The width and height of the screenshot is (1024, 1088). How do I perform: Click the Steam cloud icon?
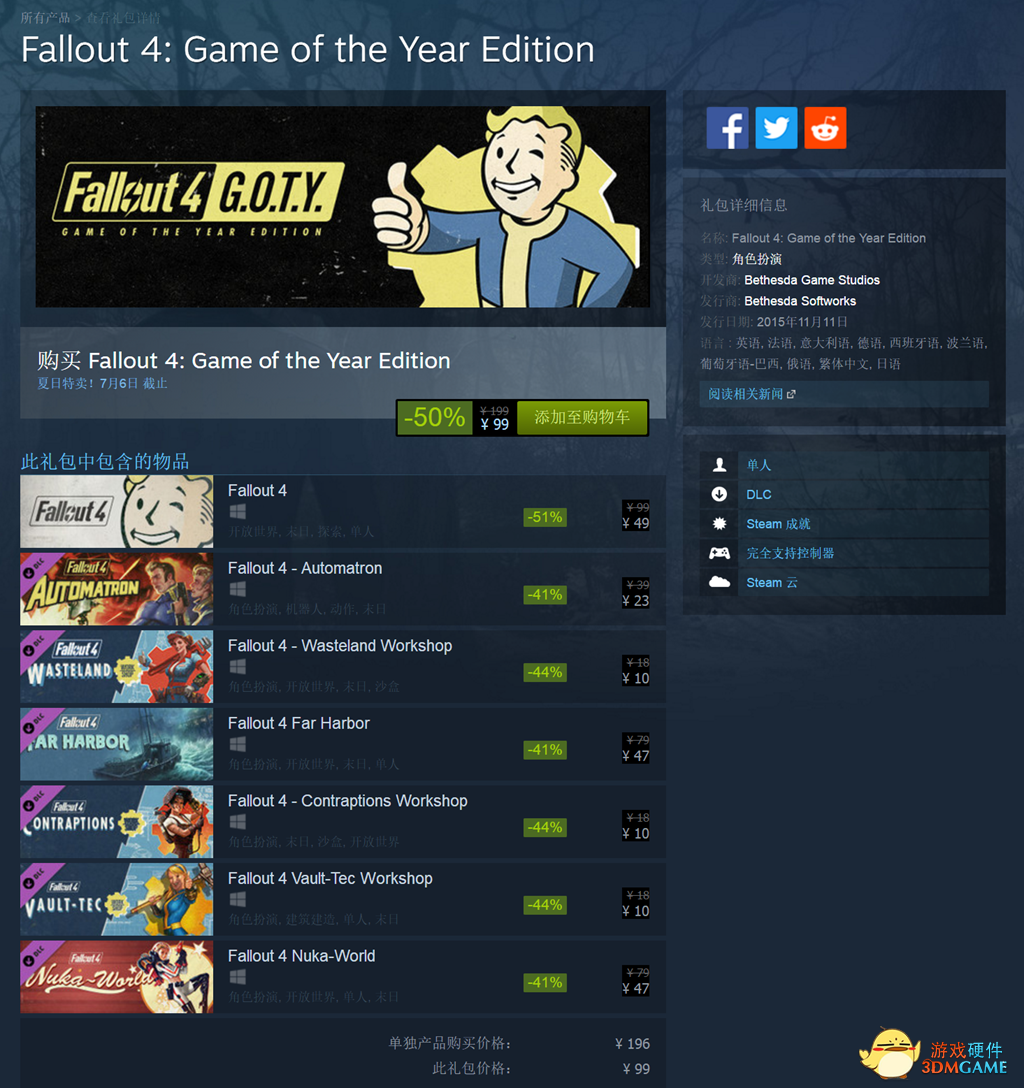coord(719,582)
